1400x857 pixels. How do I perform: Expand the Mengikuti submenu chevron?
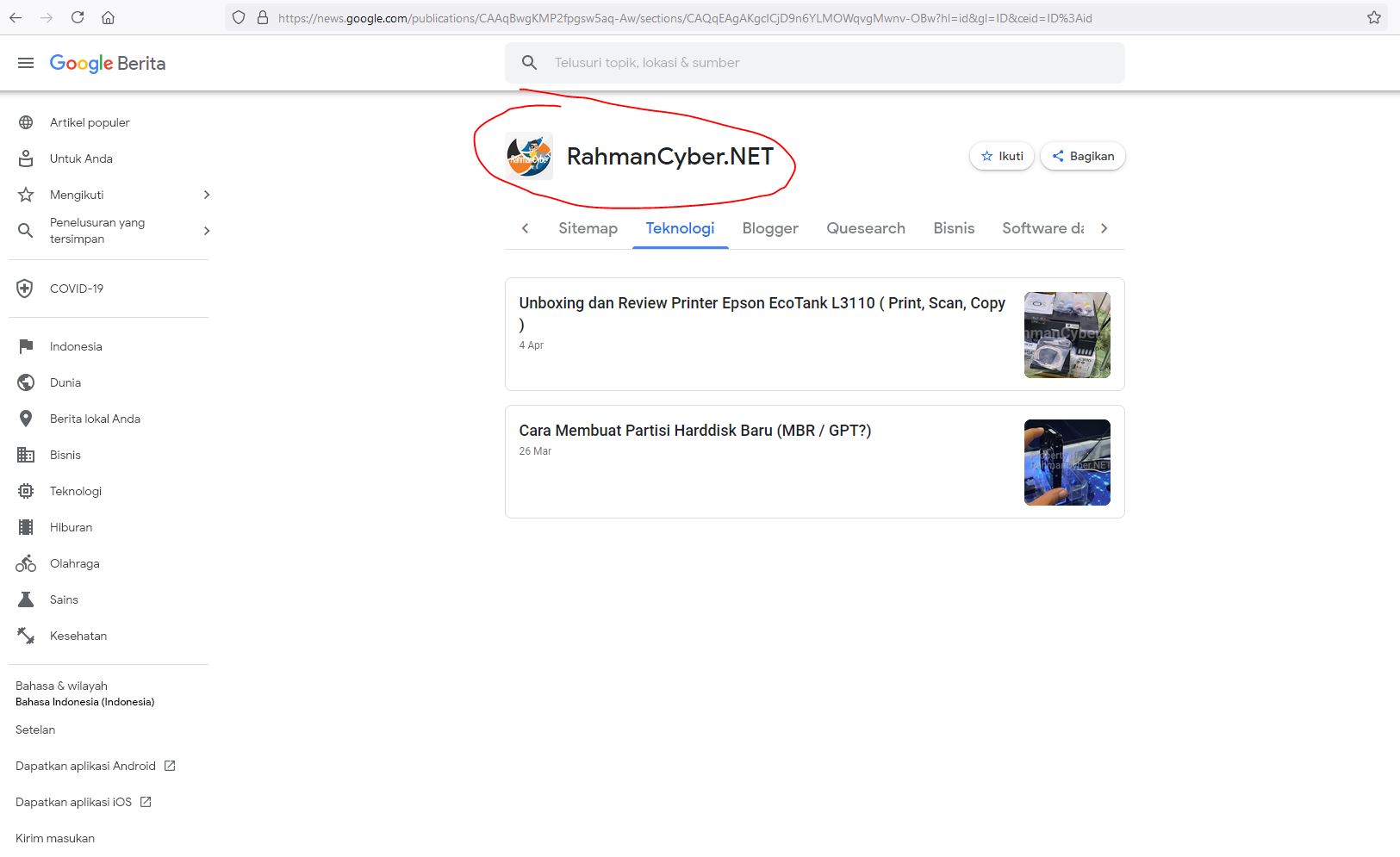pos(207,195)
